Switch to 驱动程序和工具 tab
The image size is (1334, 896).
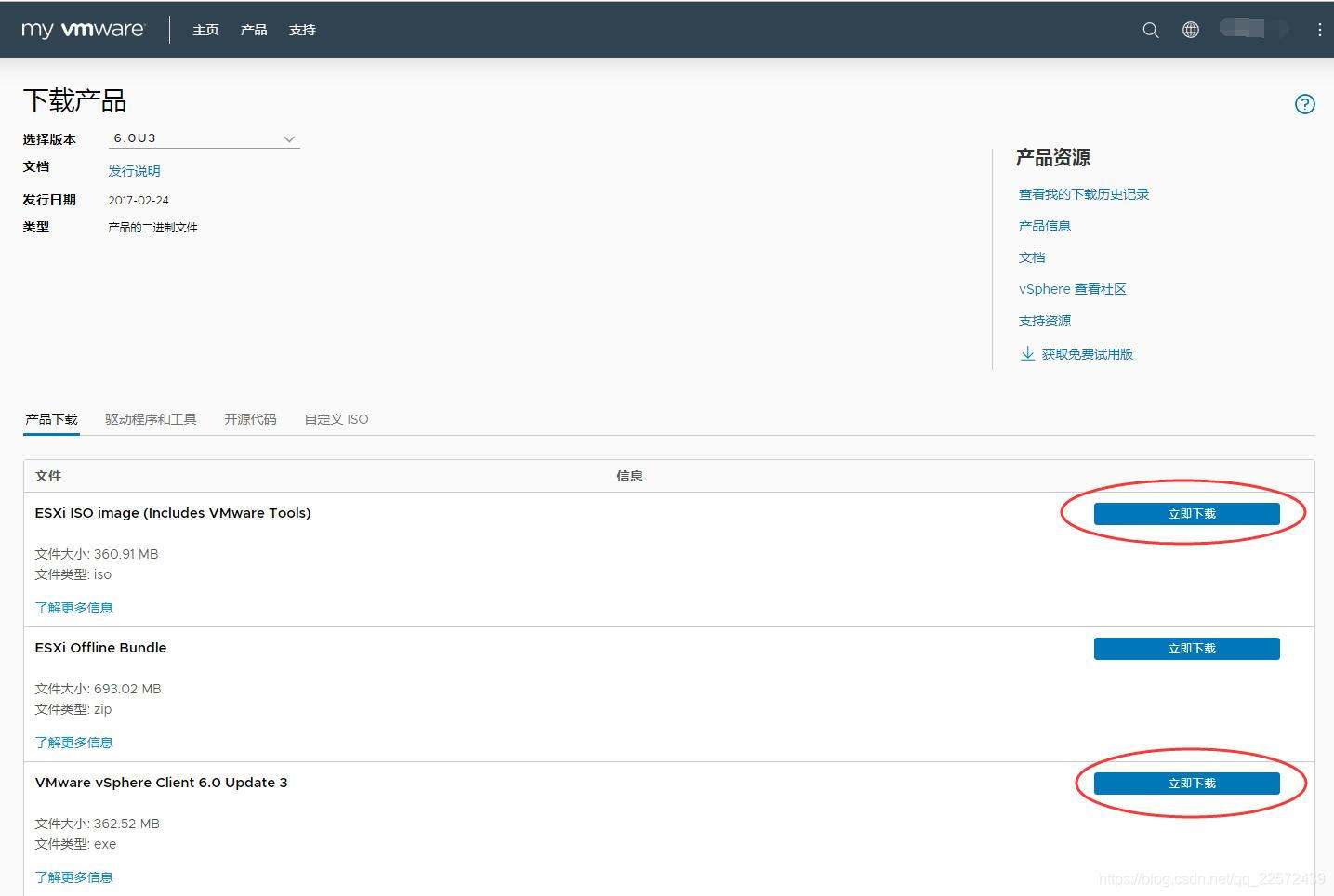pos(151,419)
